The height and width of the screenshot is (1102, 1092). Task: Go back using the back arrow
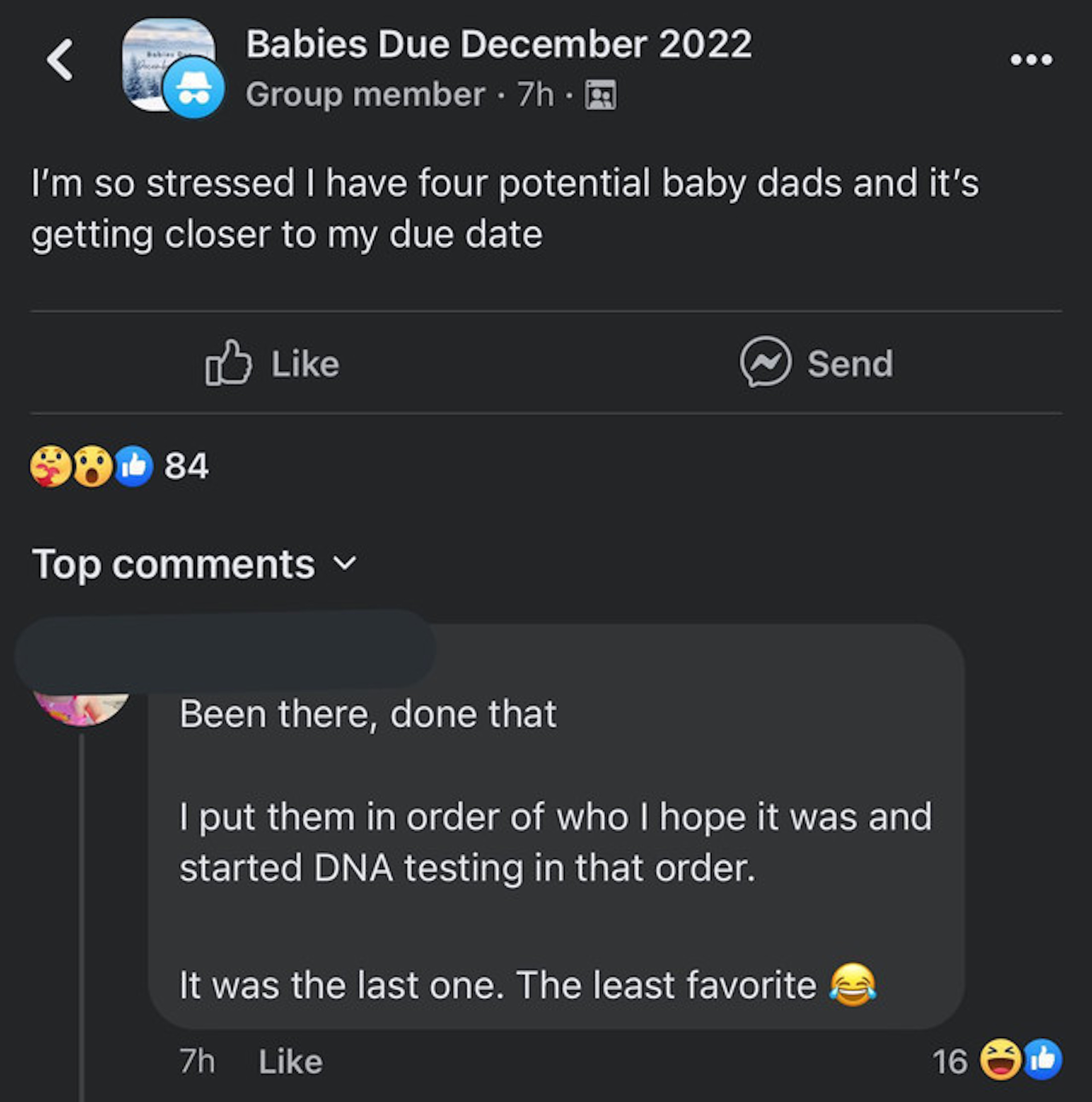(x=61, y=60)
